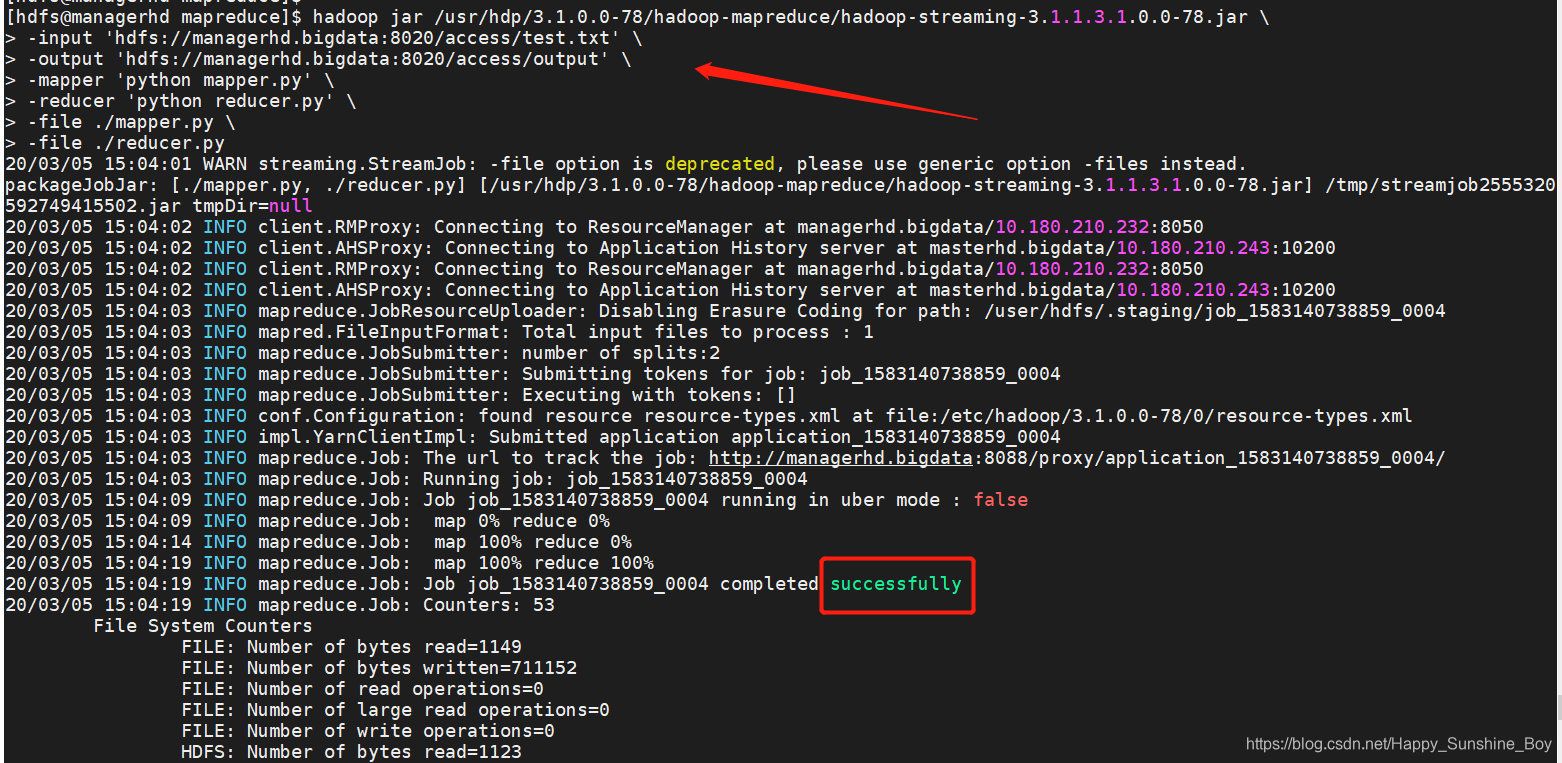Click the 'Disabling Erasure Coding for path' line
The image size is (1562, 763).
725,311
